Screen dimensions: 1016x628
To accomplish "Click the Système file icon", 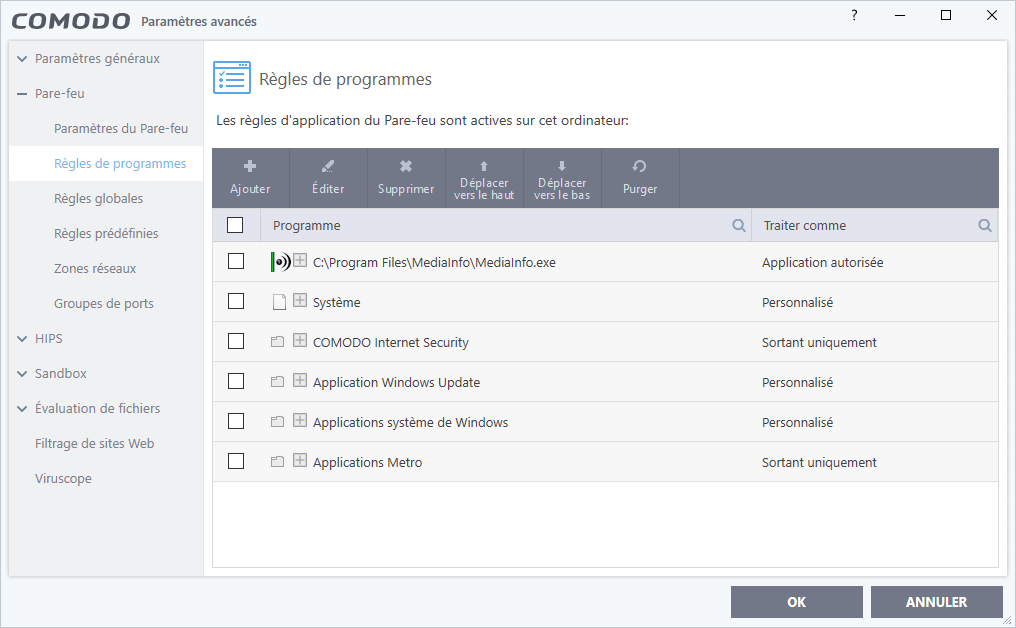I will [x=279, y=303].
